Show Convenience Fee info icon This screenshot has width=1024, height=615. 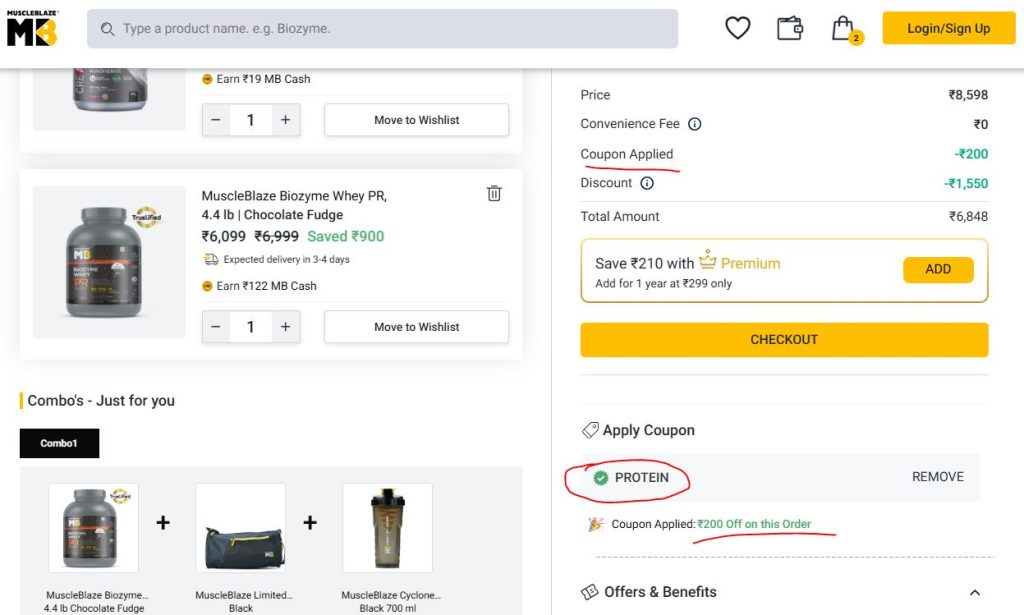click(x=695, y=124)
